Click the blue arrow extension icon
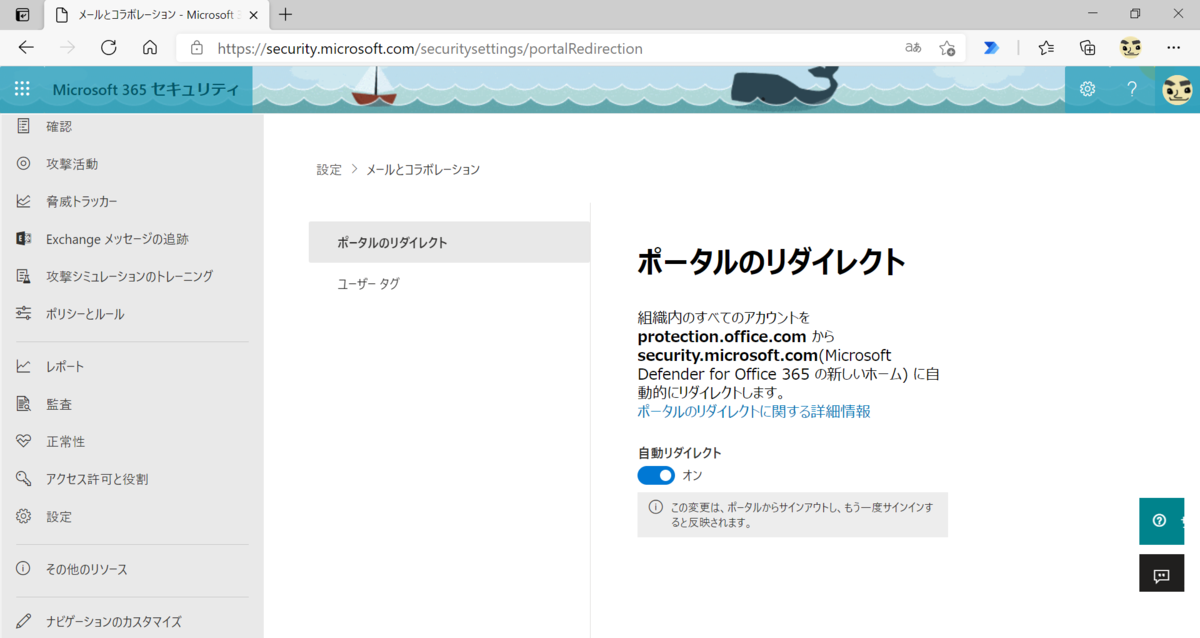The width and height of the screenshot is (1200, 638). [991, 47]
